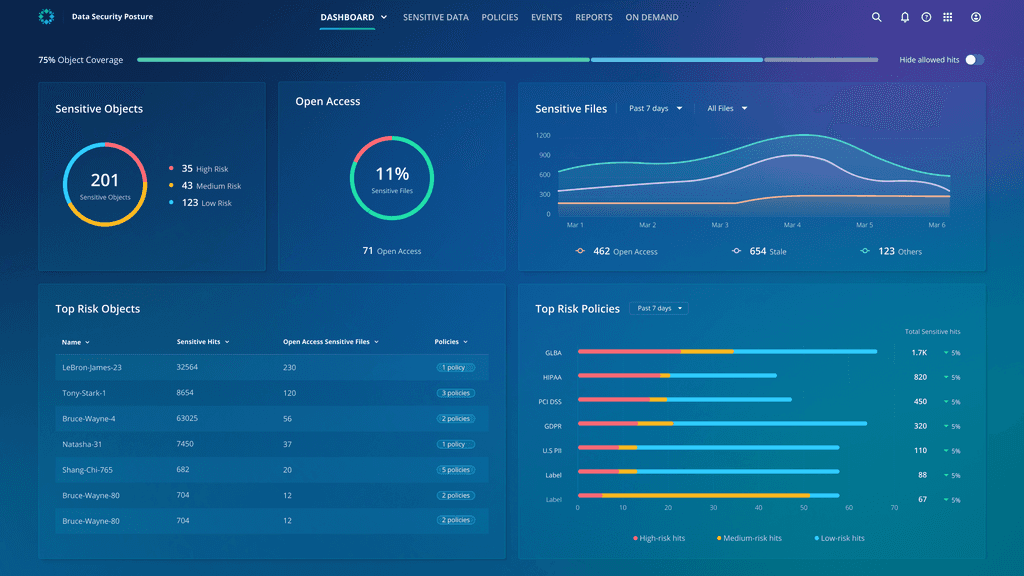Toggle the Hide allowed hits switch

(974, 59)
